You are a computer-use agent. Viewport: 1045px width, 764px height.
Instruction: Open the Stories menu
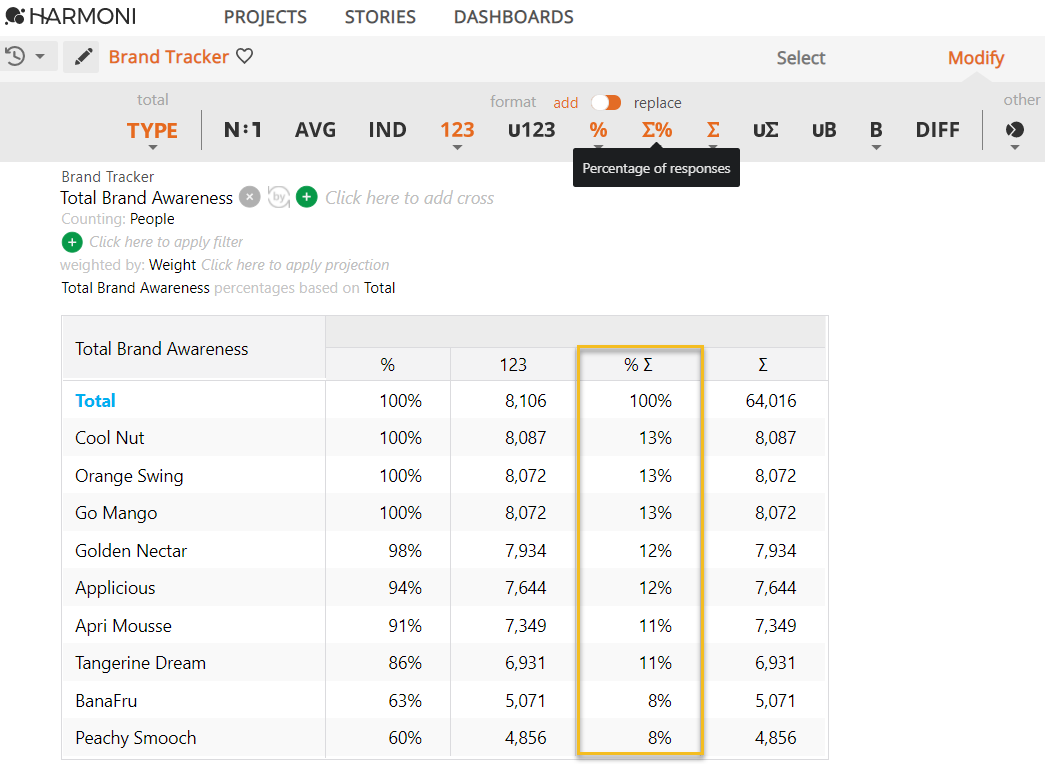click(380, 17)
